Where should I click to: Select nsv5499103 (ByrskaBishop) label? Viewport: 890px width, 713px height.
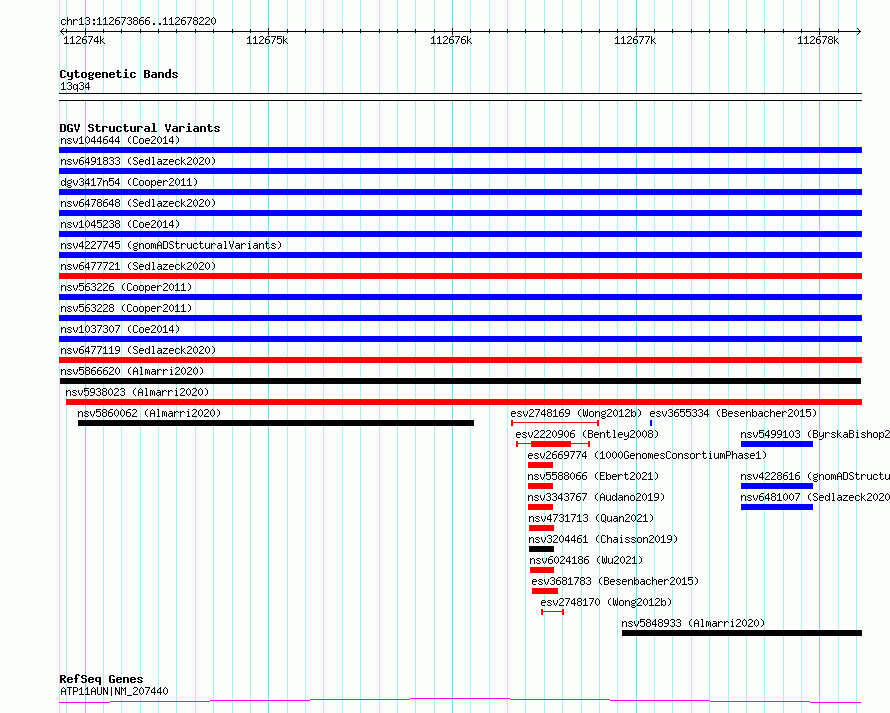(815, 434)
